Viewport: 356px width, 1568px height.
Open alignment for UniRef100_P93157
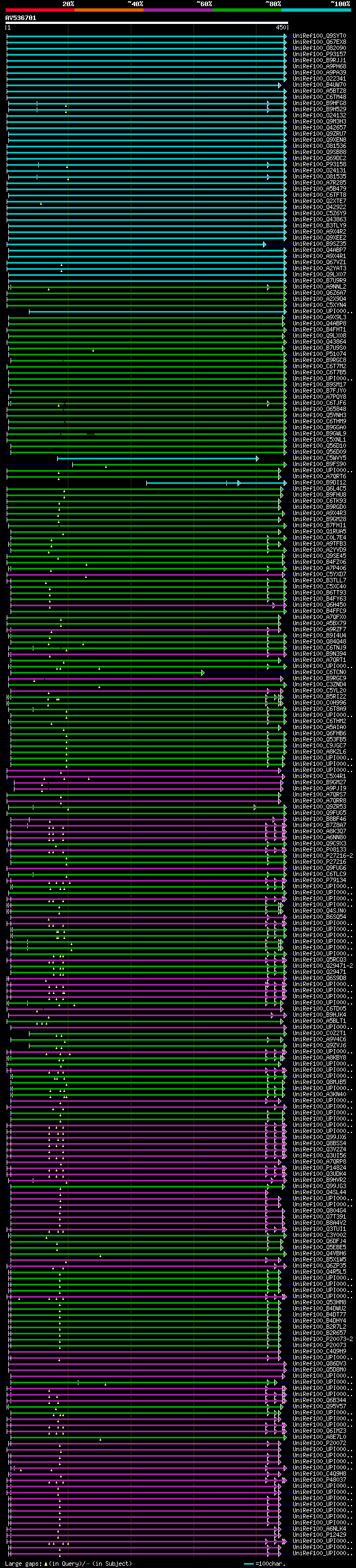point(319,55)
